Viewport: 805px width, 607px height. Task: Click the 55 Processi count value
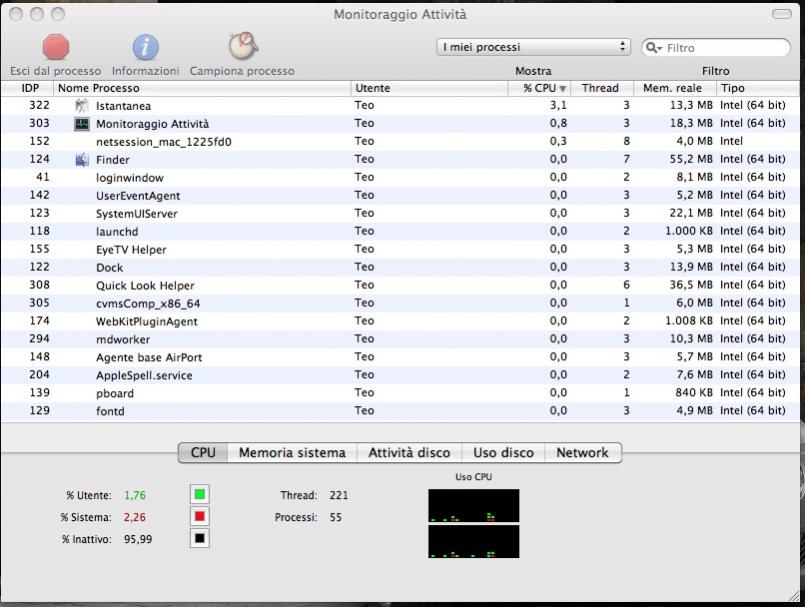point(336,518)
